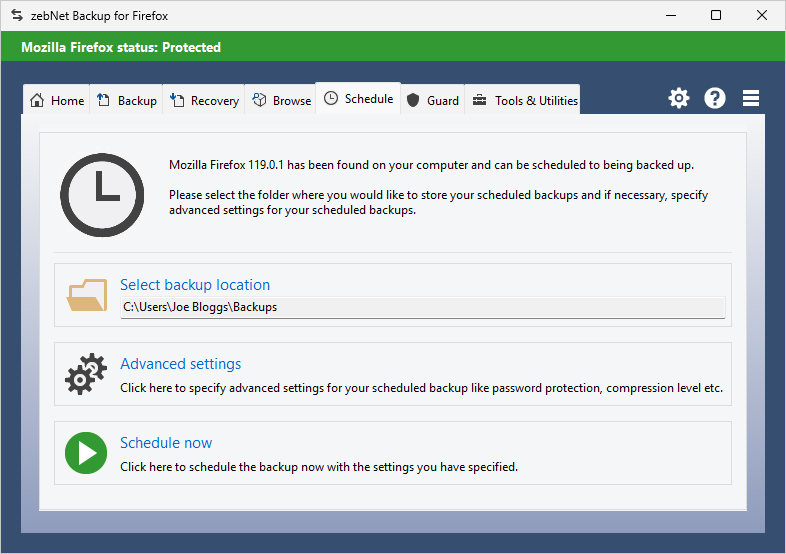Click the green Schedule now play icon
The image size is (786, 554).
pos(86,453)
